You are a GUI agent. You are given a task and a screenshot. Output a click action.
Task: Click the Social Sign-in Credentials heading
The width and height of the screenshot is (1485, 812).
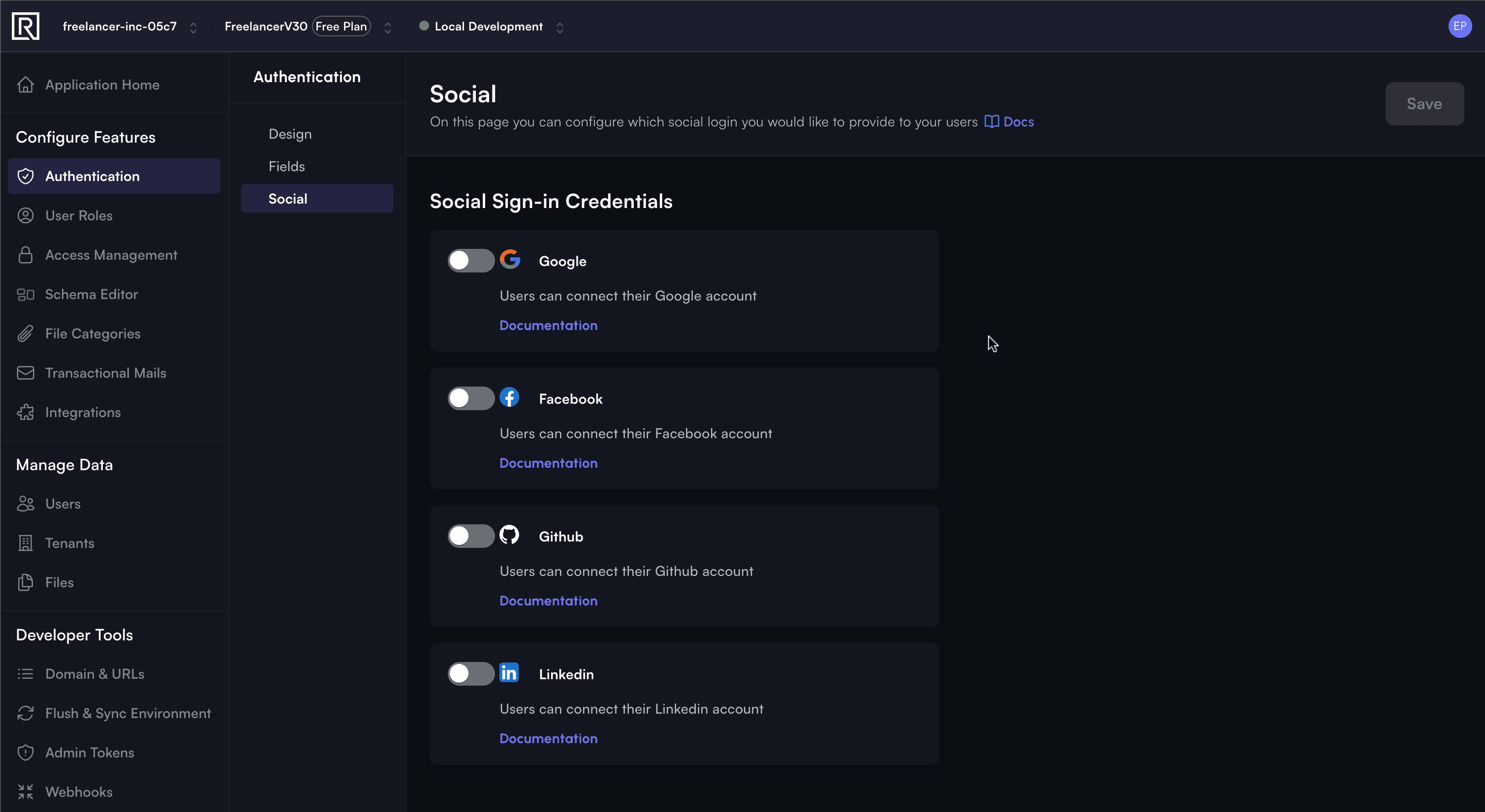tap(551, 201)
